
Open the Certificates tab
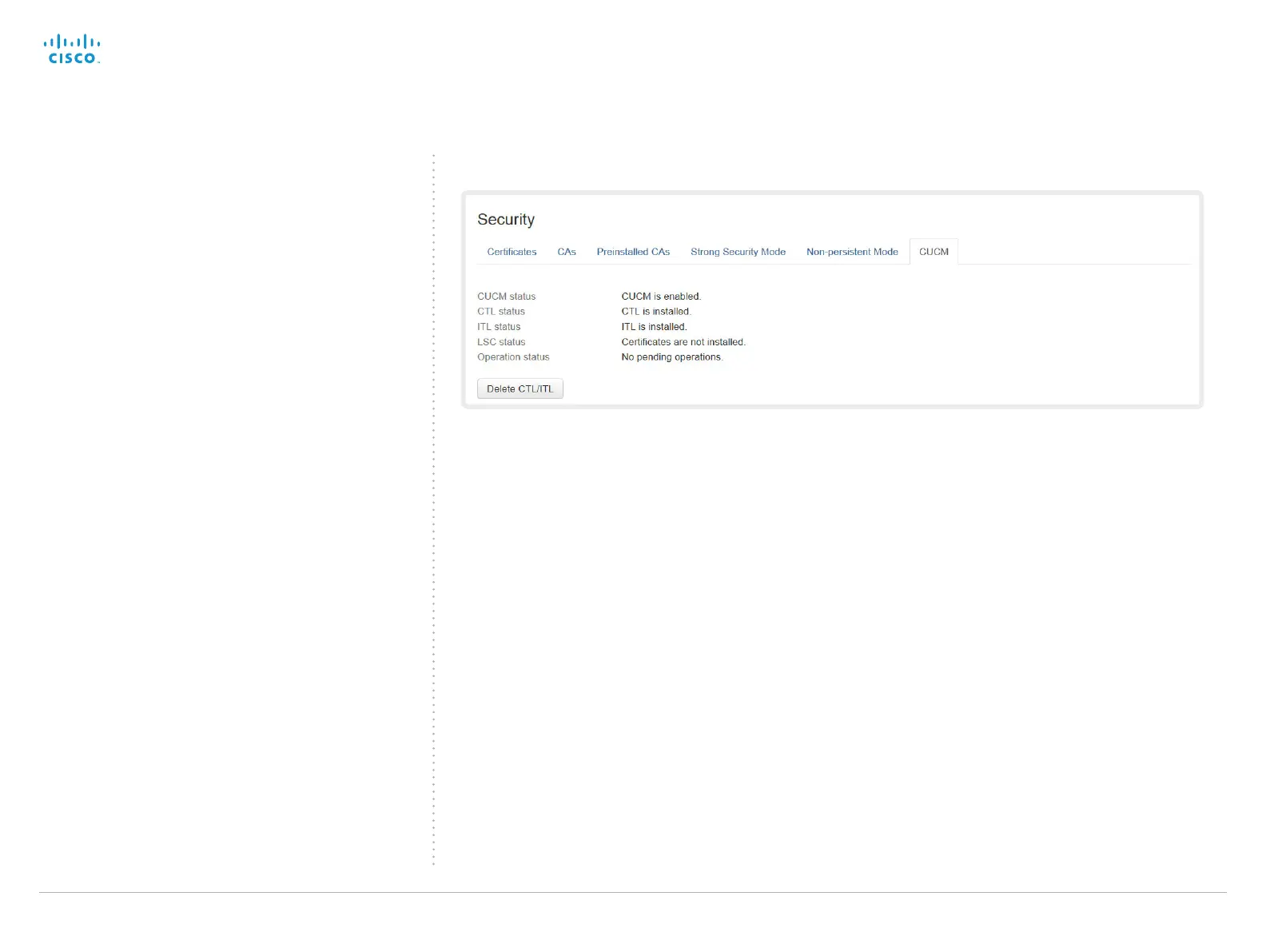pyautogui.click(x=512, y=252)
